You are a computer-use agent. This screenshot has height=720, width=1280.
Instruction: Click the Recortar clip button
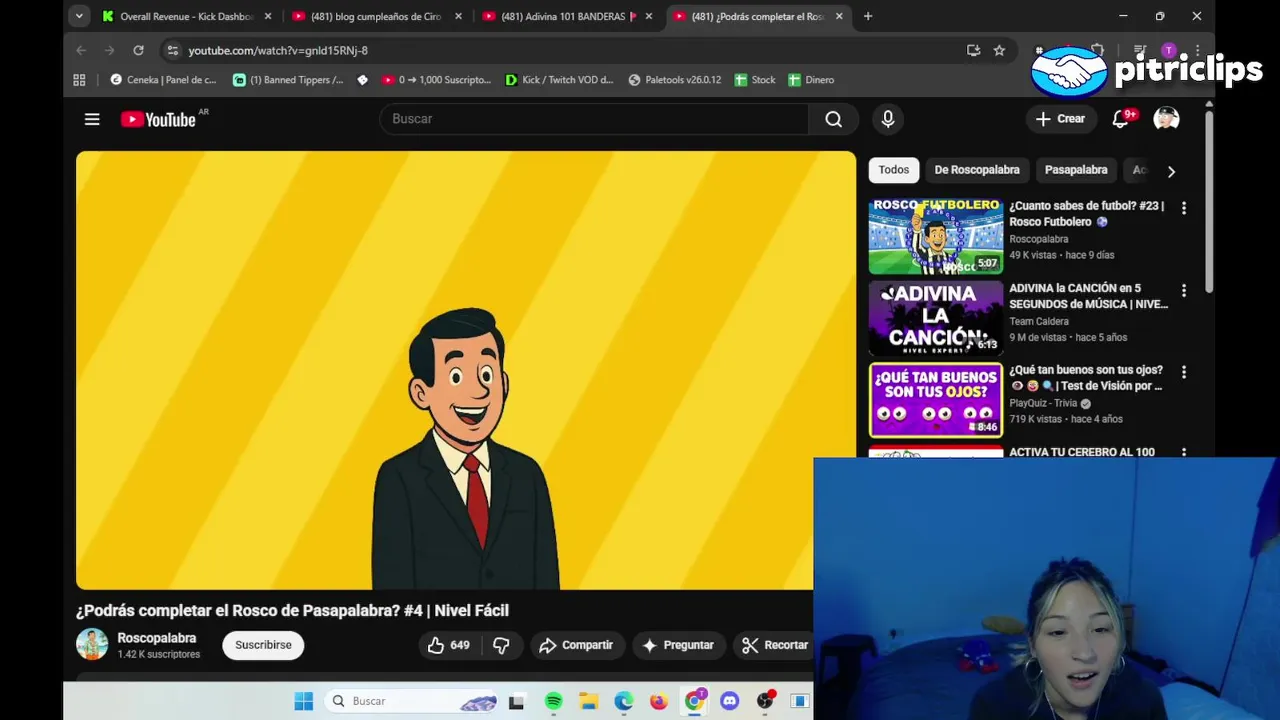775,645
